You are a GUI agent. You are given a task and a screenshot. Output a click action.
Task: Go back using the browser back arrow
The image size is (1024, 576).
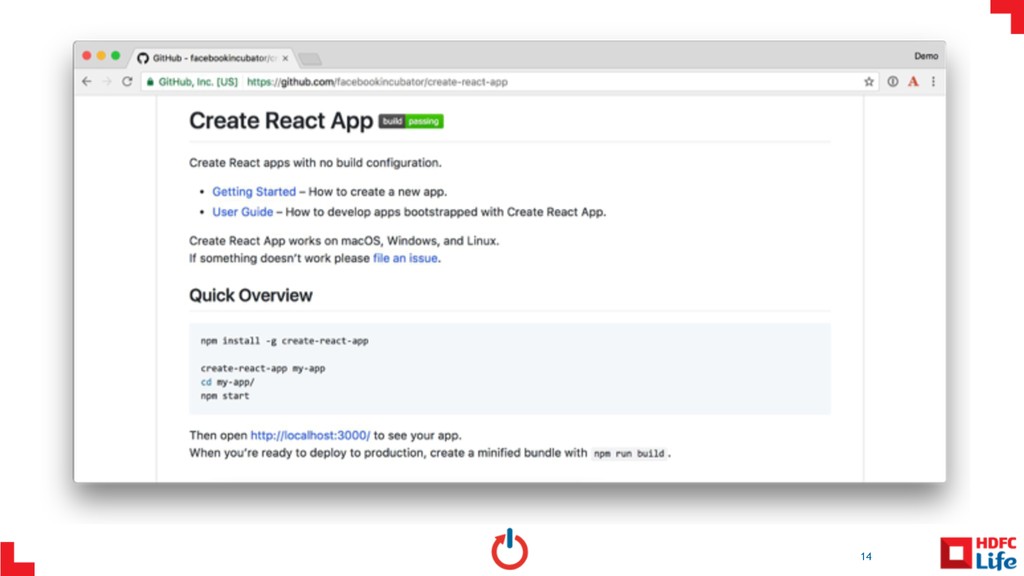(87, 82)
